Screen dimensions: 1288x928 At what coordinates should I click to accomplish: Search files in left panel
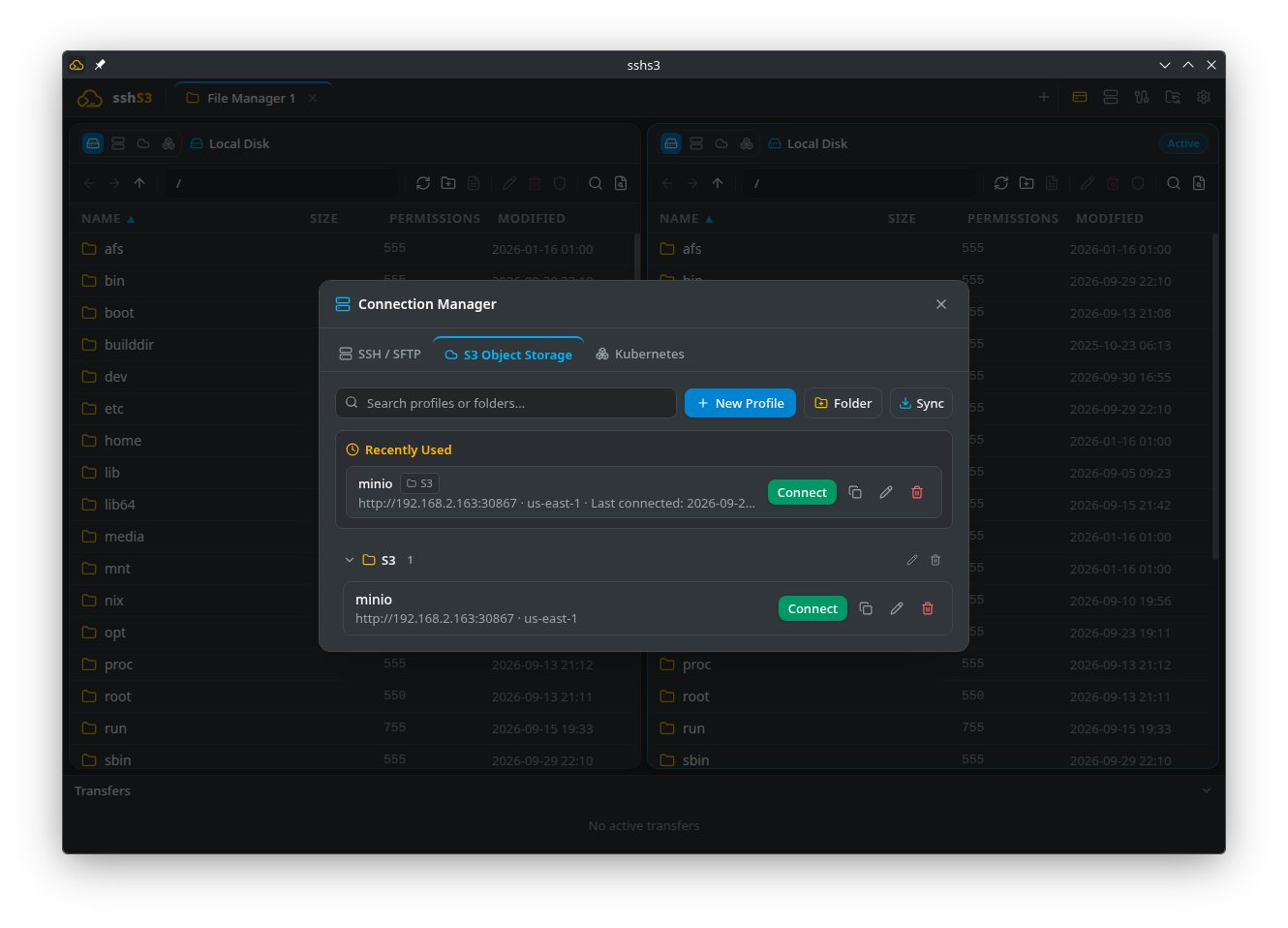pos(596,183)
